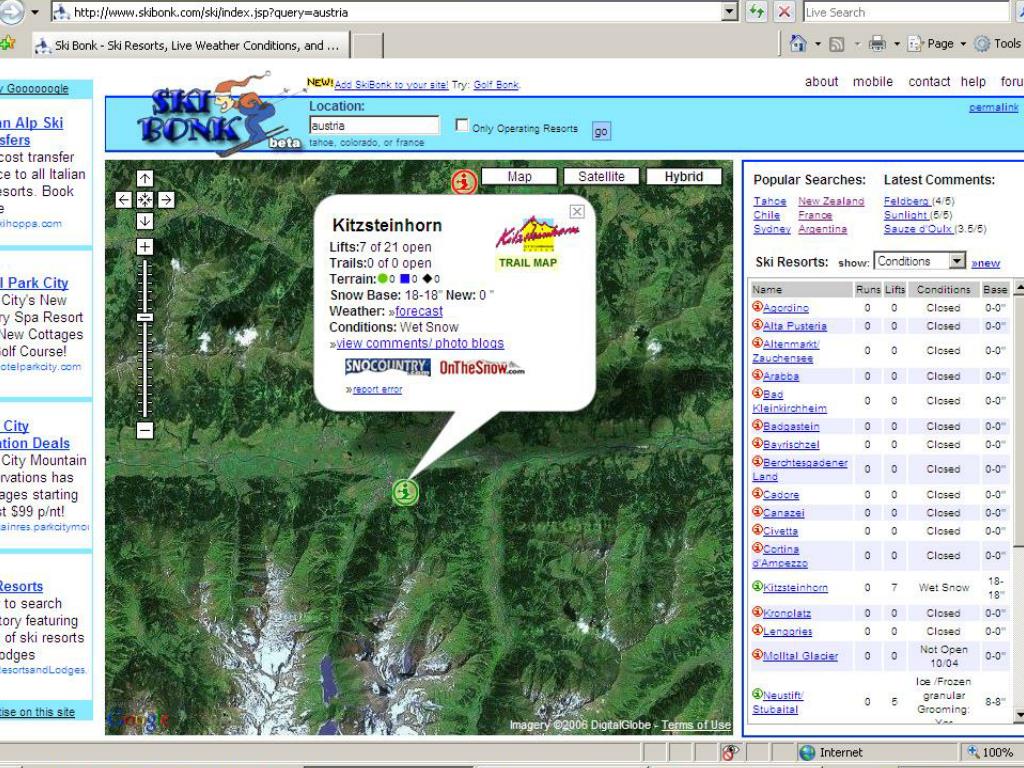Click the Favorites star icon
Viewport: 1024px width, 768px height.
point(8,44)
